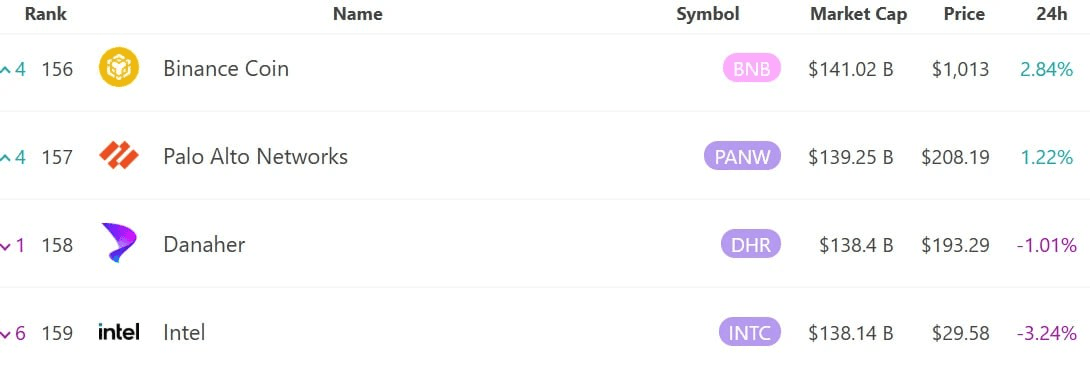
Task: Sort by the Name column header
Action: coord(358,14)
